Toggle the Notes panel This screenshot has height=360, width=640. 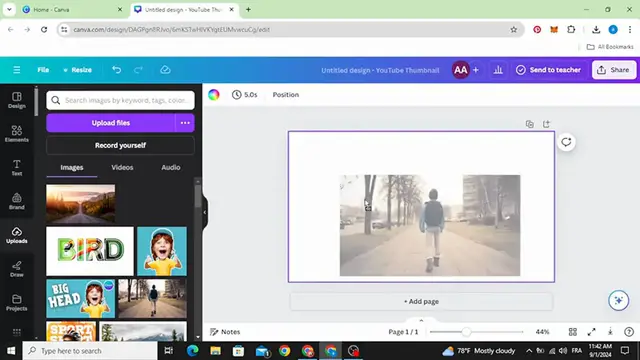pos(225,332)
